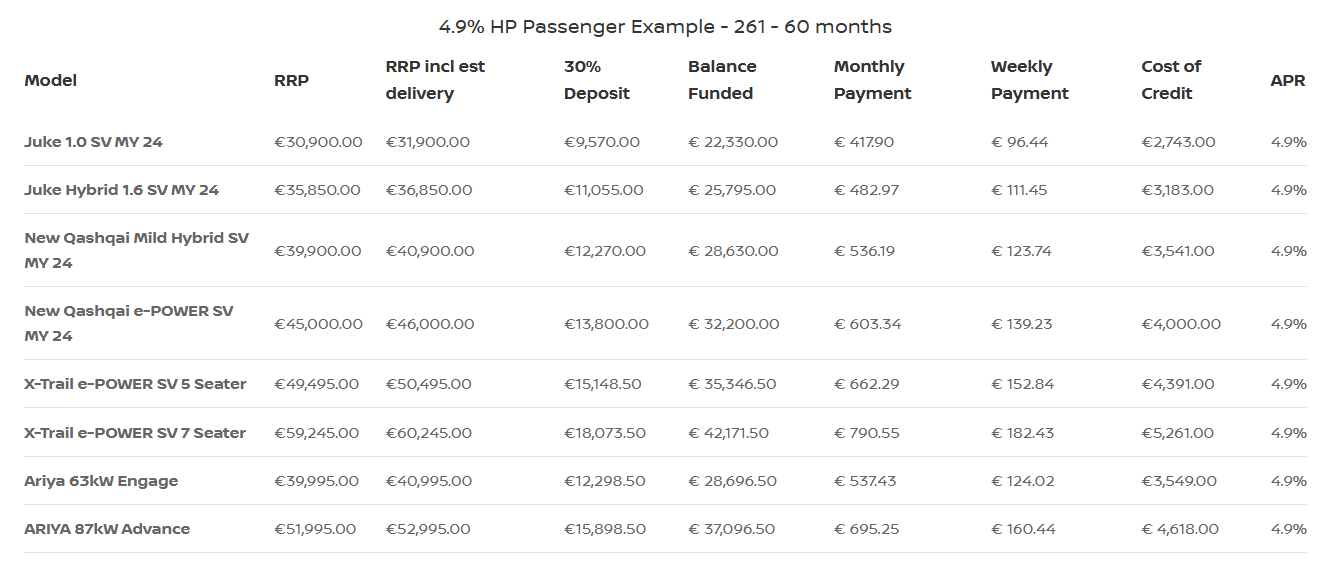Click the "ARIYA 87kW Advance" model name
This screenshot has height=577, width=1343.
click(x=107, y=529)
